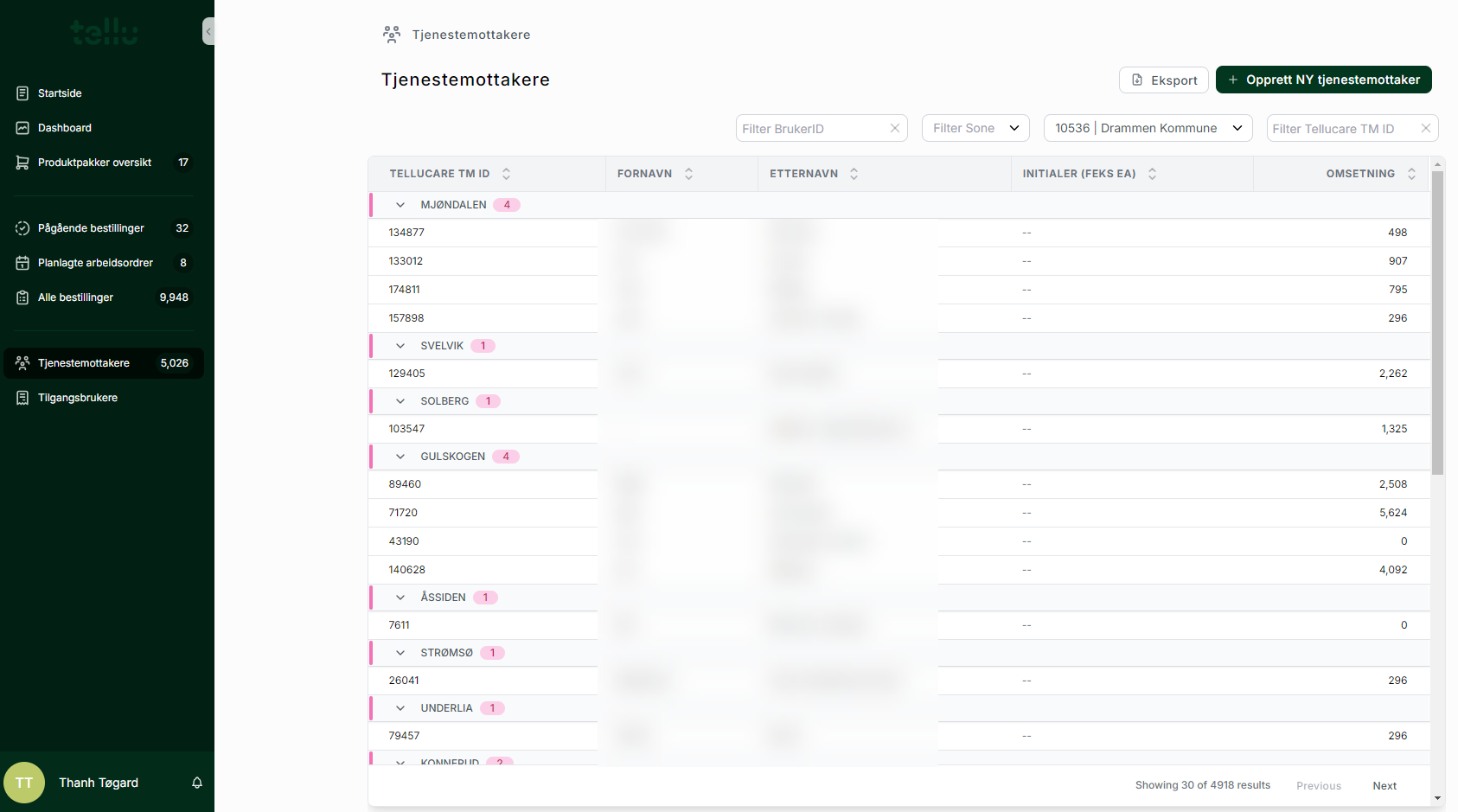Collapse the MJØNDALEN group
This screenshot has height=812, width=1458.
[x=400, y=205]
